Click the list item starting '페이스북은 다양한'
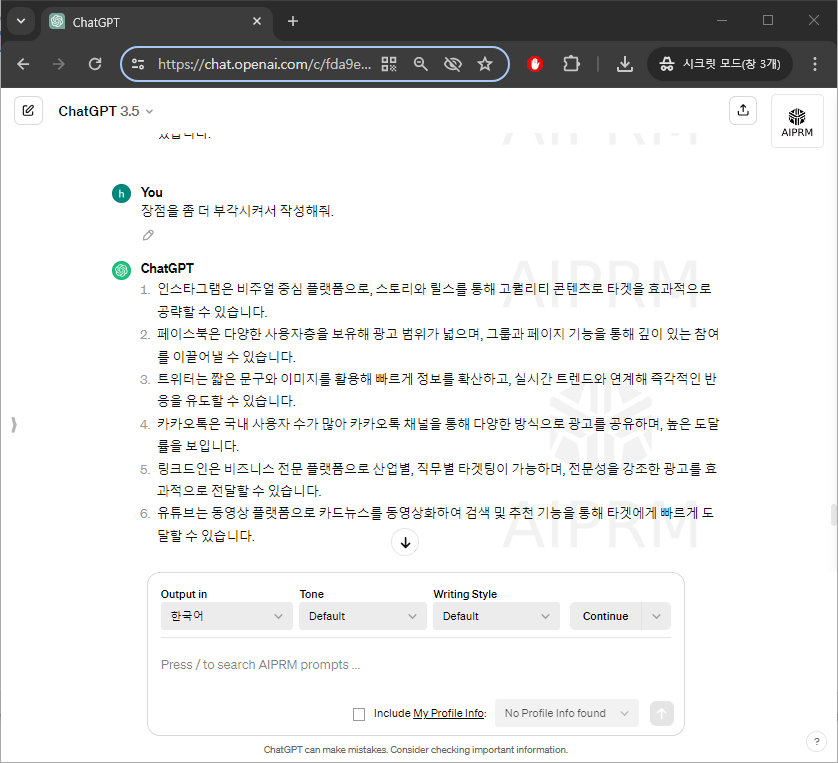This screenshot has width=838, height=763. 438,345
